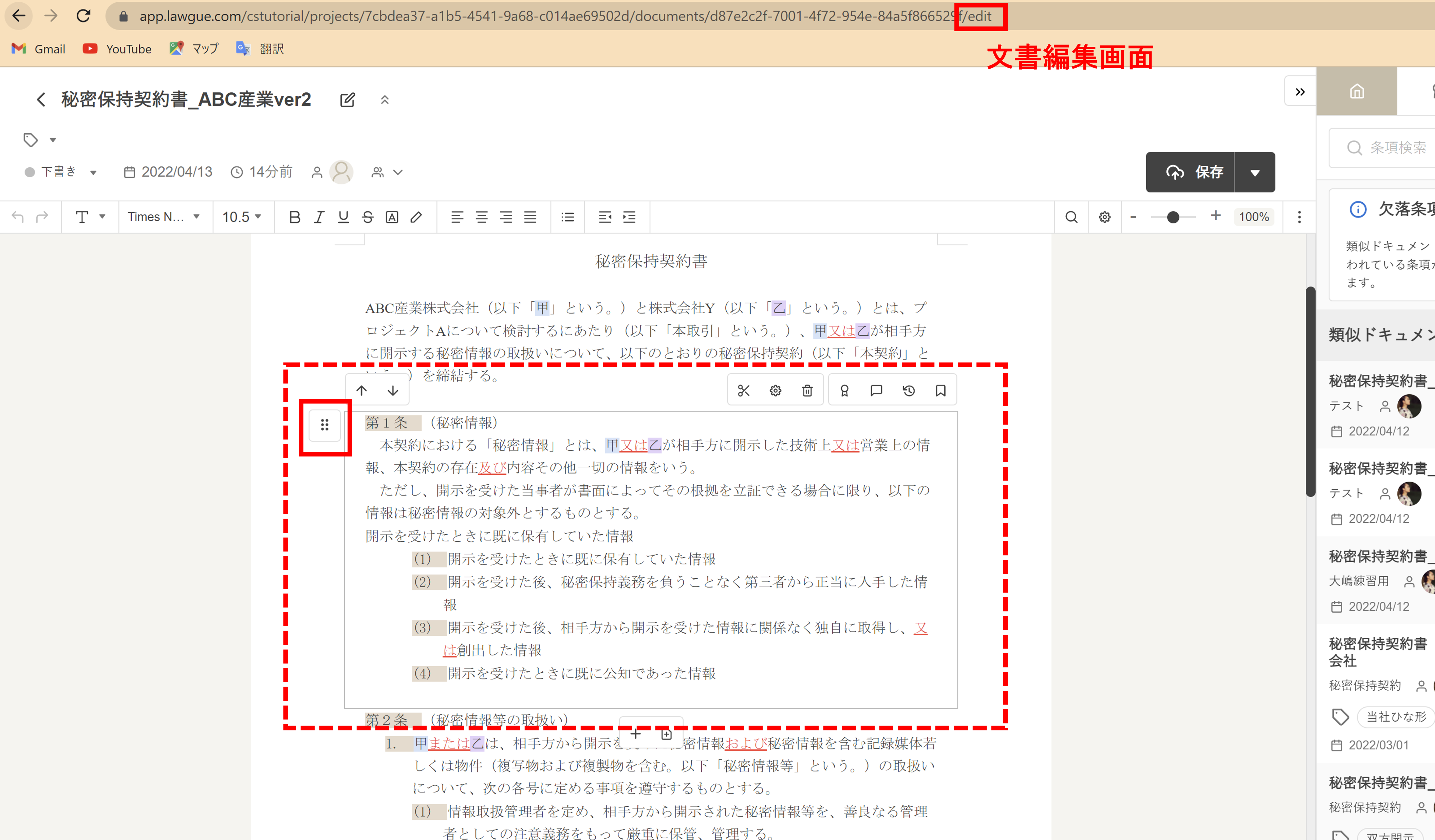The height and width of the screenshot is (840, 1435).
Task: Open the three-dot more options menu
Action: point(1299,217)
